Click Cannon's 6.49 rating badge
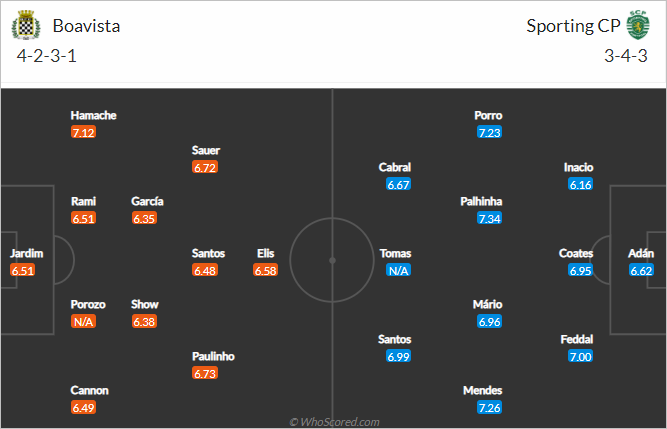 coord(83,407)
